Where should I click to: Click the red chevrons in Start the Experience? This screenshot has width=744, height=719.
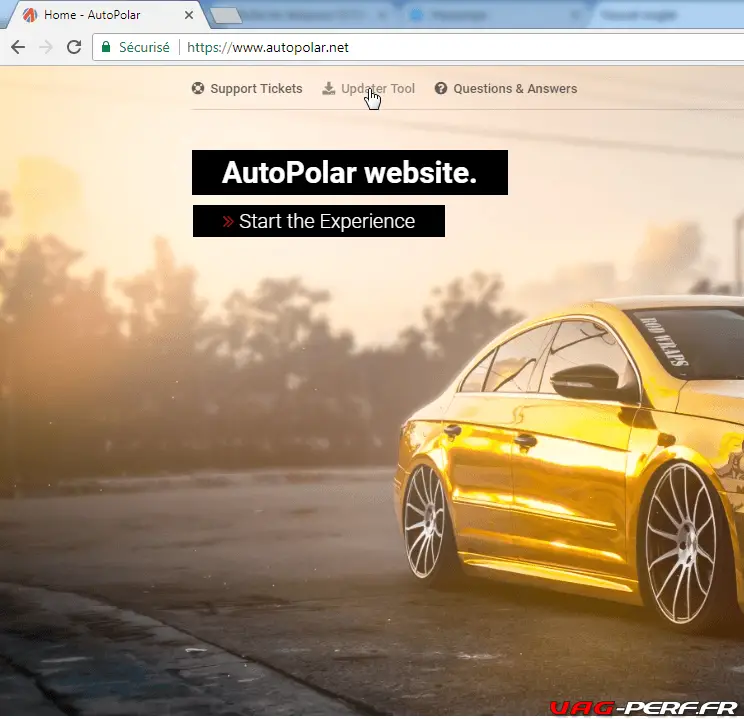click(228, 221)
